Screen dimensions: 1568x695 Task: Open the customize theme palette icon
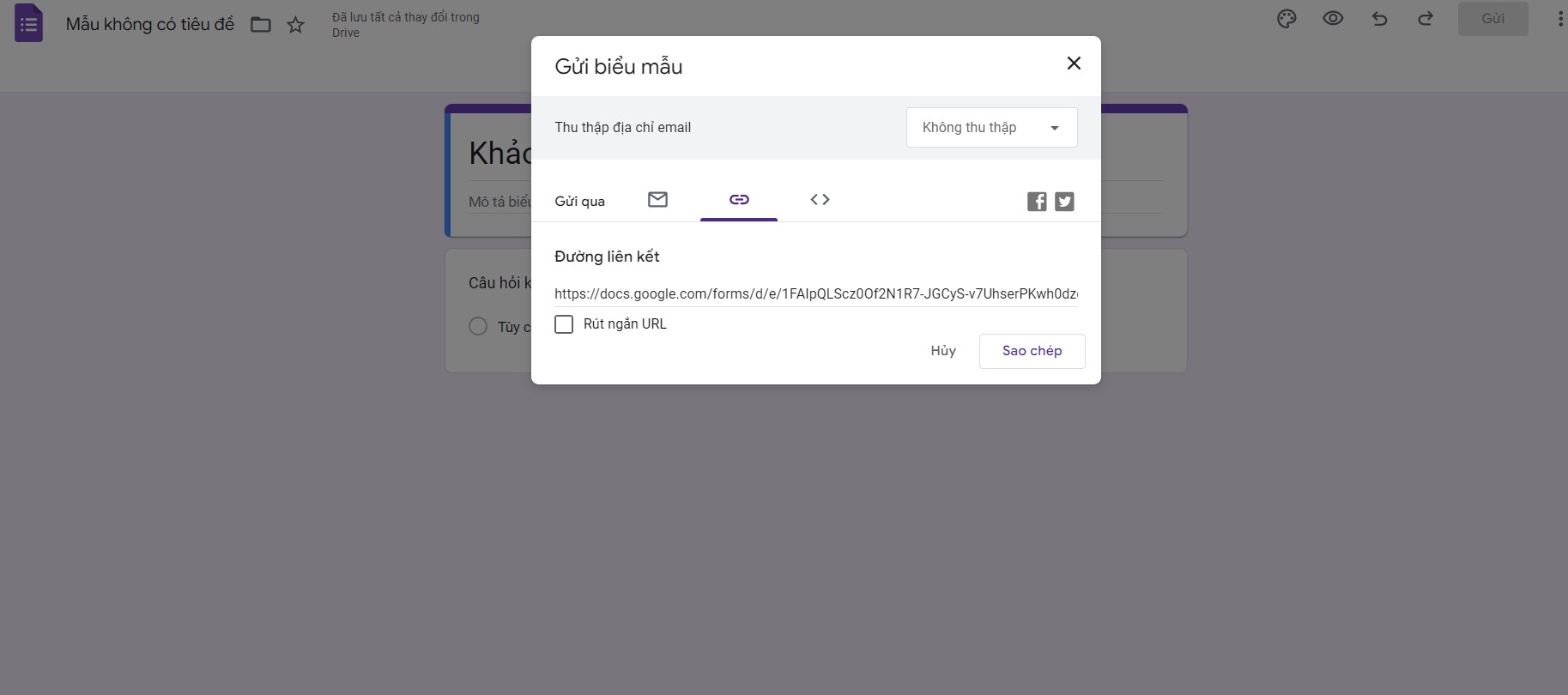(1286, 19)
